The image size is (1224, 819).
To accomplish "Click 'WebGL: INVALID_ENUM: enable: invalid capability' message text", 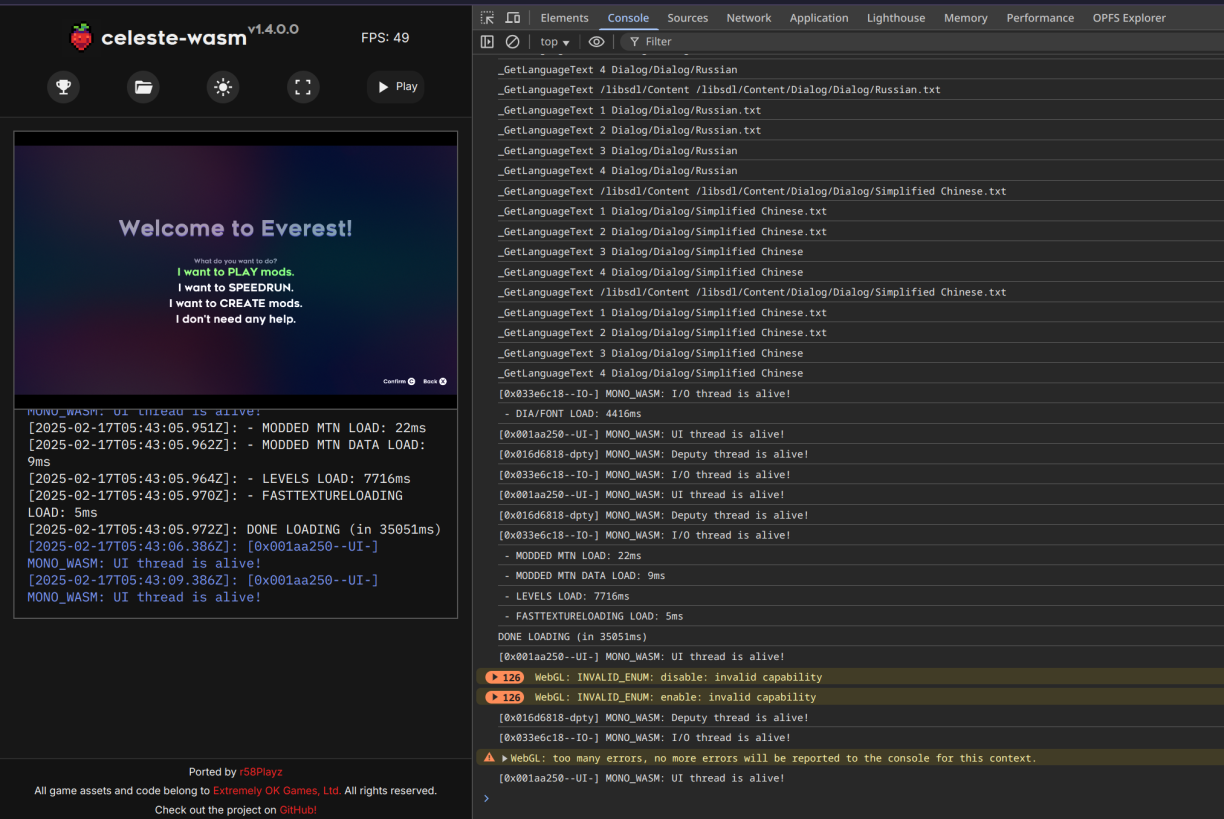I will pyautogui.click(x=675, y=697).
